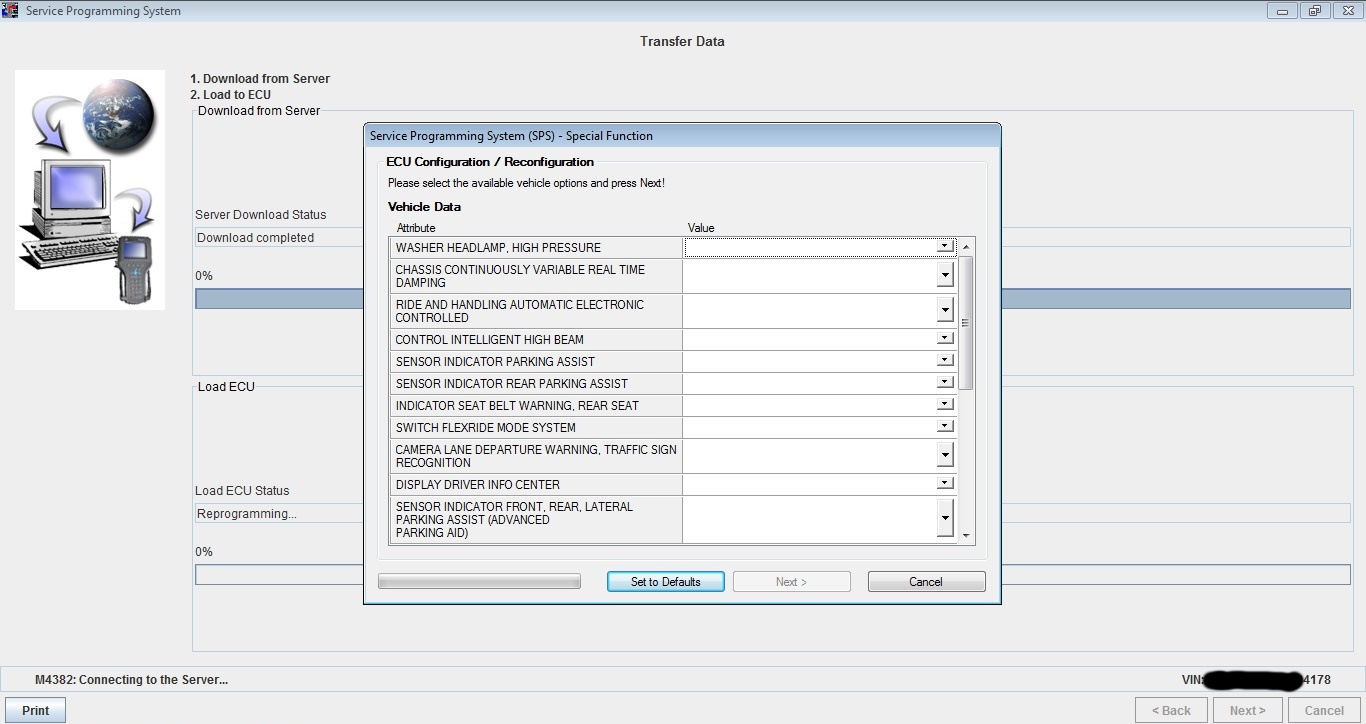
Task: Select the CONTROL INTELLIGENT HIGH BEAM attribute
Action: pos(536,340)
